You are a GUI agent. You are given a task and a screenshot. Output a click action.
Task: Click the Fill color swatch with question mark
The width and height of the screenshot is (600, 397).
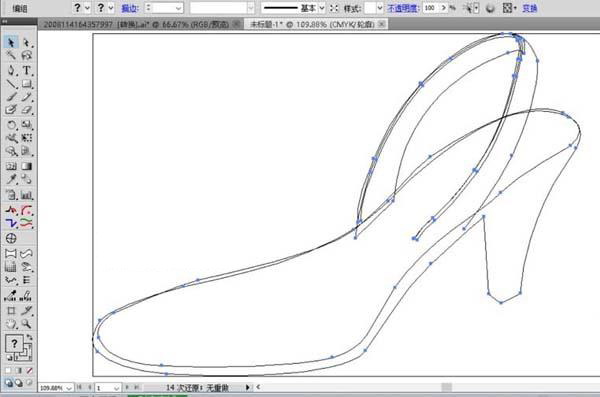tap(14, 343)
